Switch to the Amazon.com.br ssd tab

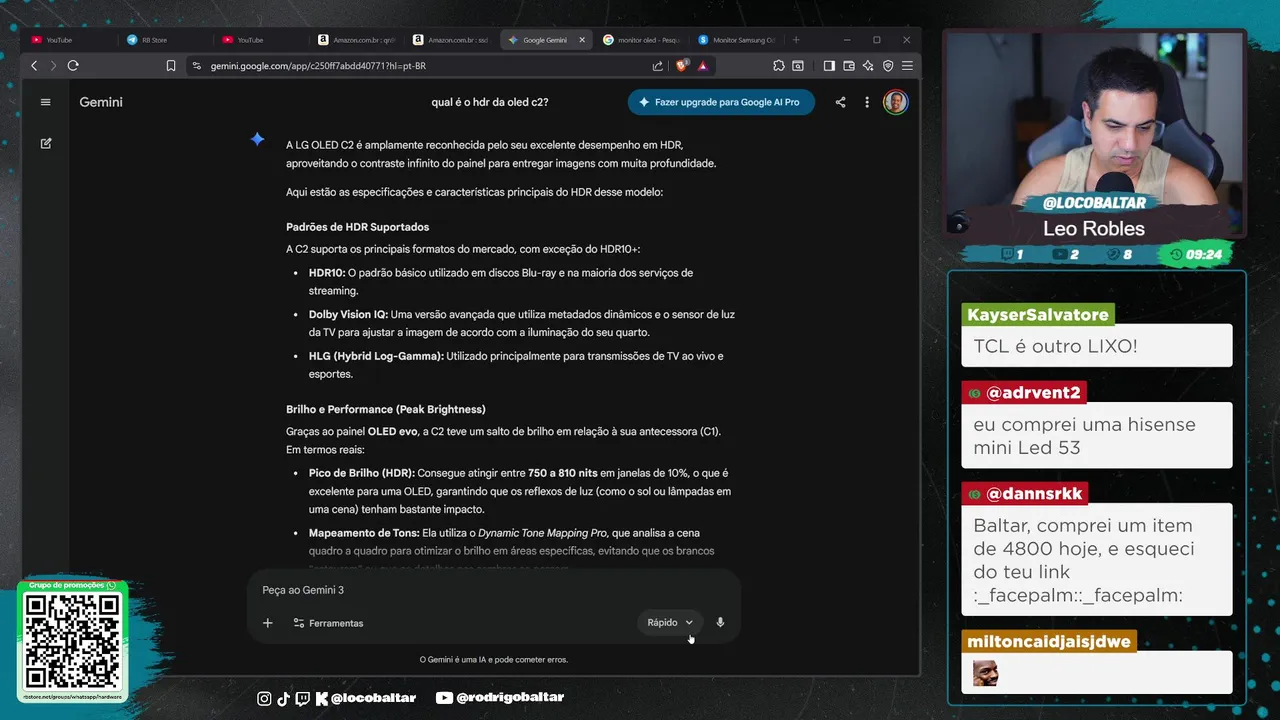point(452,40)
